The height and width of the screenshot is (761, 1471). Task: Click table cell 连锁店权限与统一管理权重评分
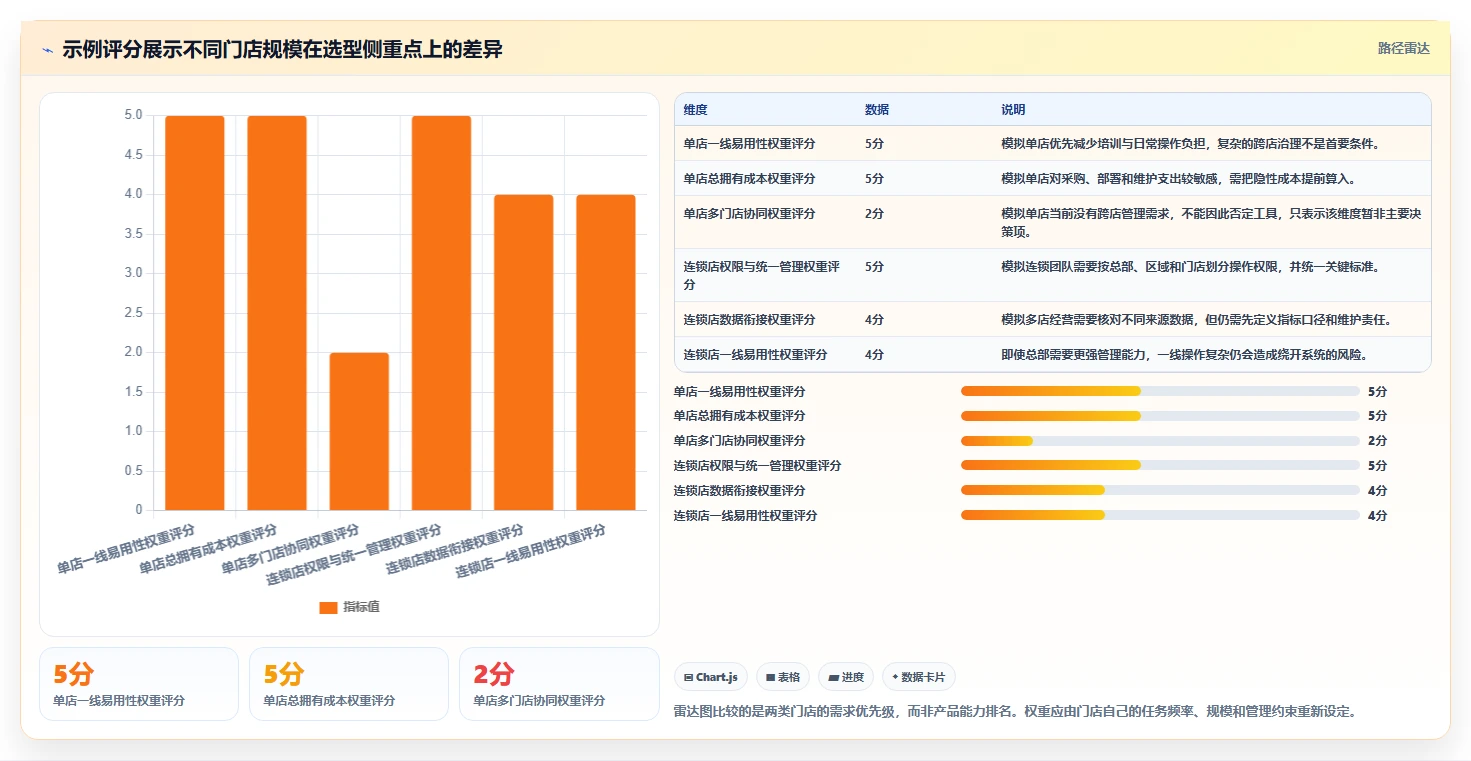pos(762,275)
